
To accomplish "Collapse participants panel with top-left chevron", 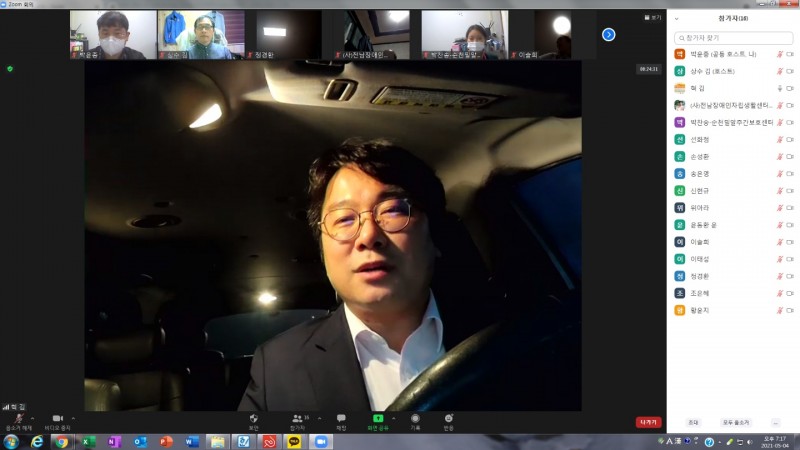I will 677,18.
